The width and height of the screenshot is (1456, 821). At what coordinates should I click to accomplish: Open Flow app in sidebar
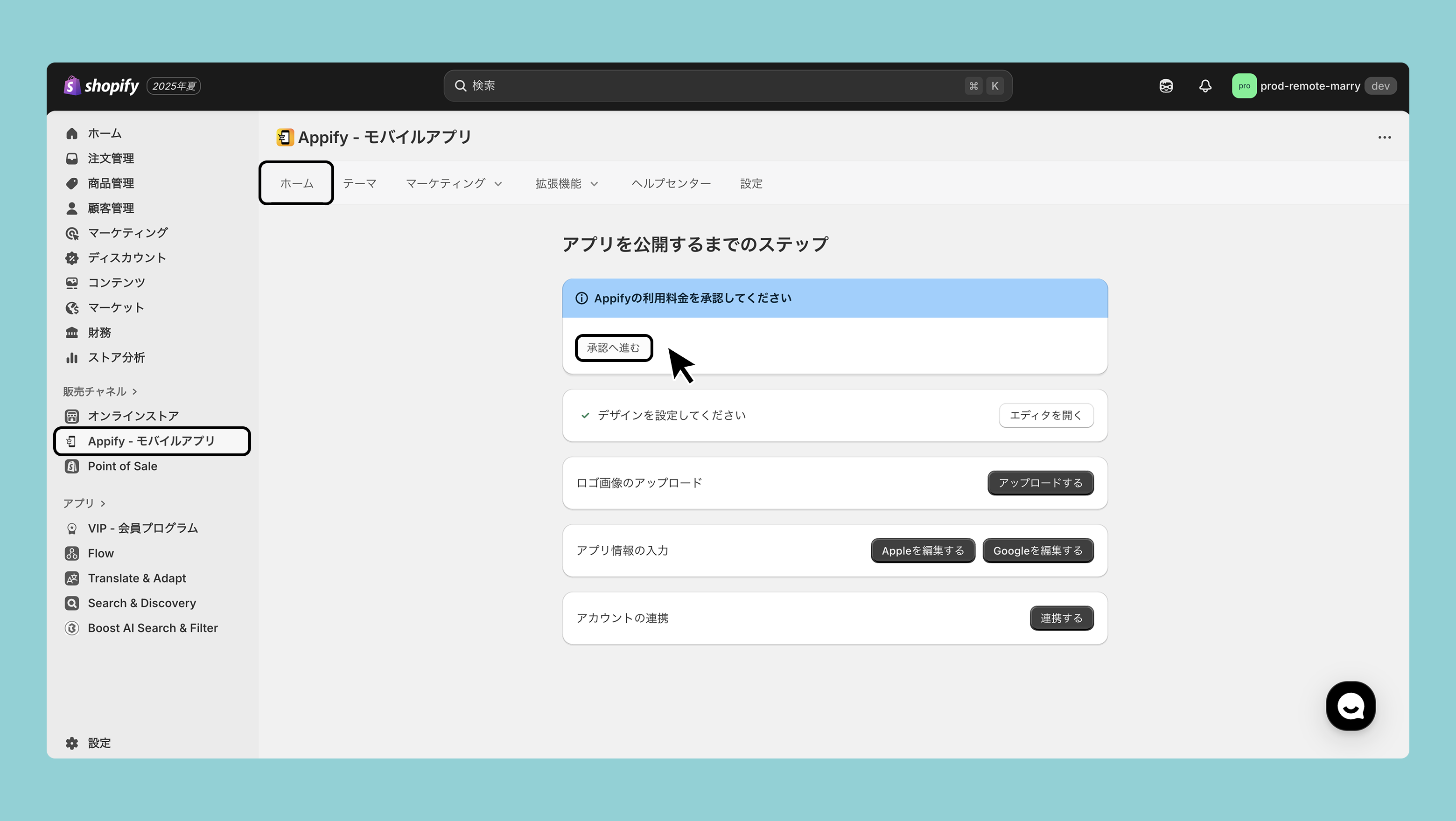(101, 553)
